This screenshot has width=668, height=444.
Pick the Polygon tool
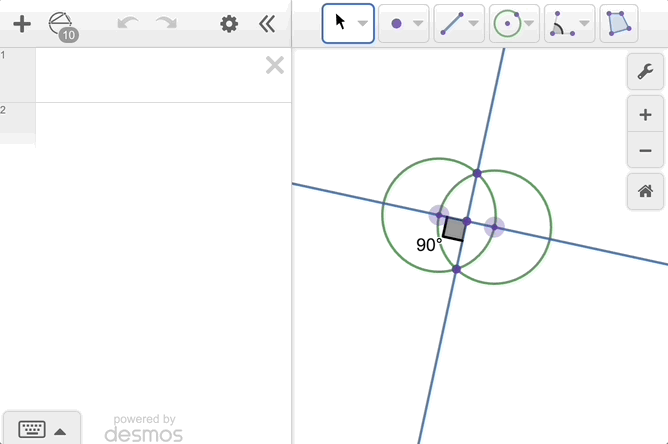point(619,23)
